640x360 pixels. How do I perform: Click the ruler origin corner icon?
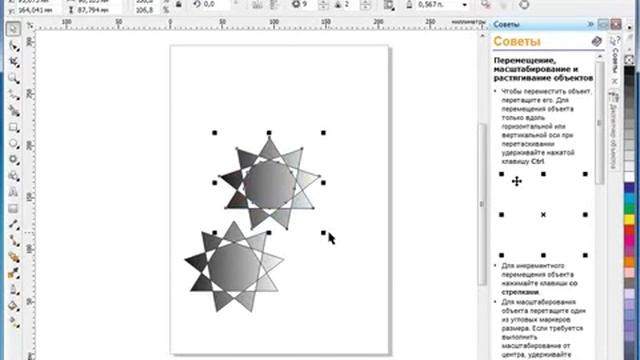pos(30,25)
